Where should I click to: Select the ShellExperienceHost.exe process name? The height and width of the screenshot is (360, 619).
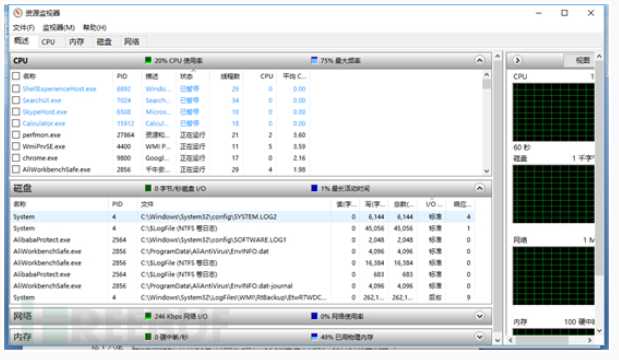(59, 89)
